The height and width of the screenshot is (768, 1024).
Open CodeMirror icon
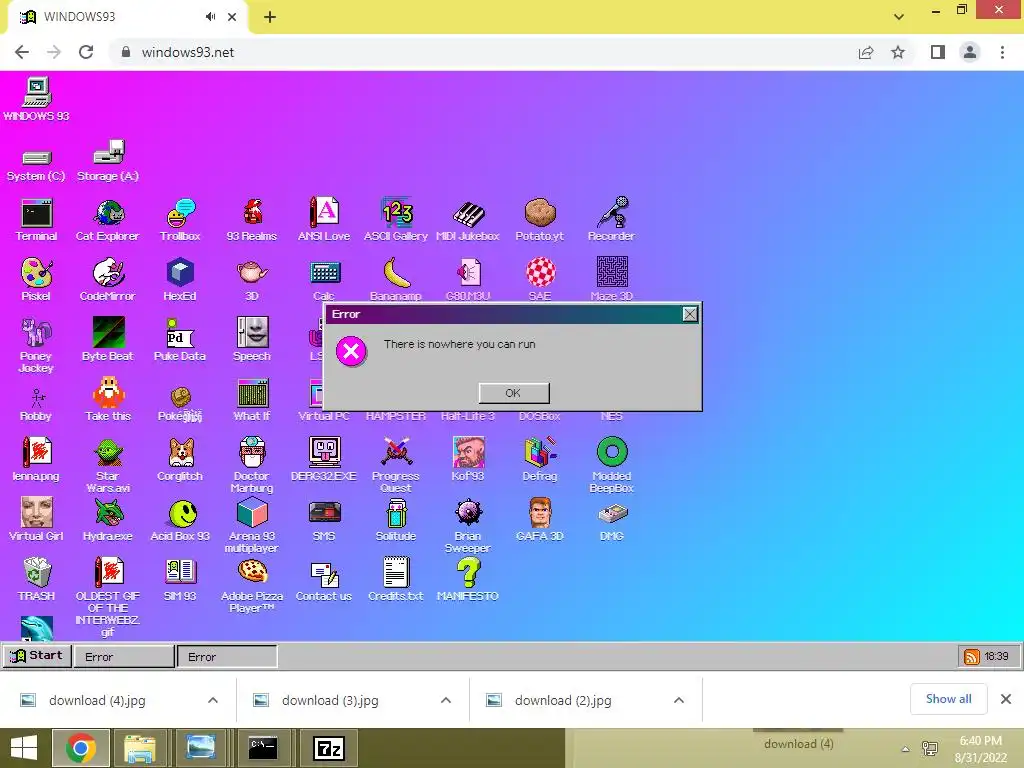(108, 280)
